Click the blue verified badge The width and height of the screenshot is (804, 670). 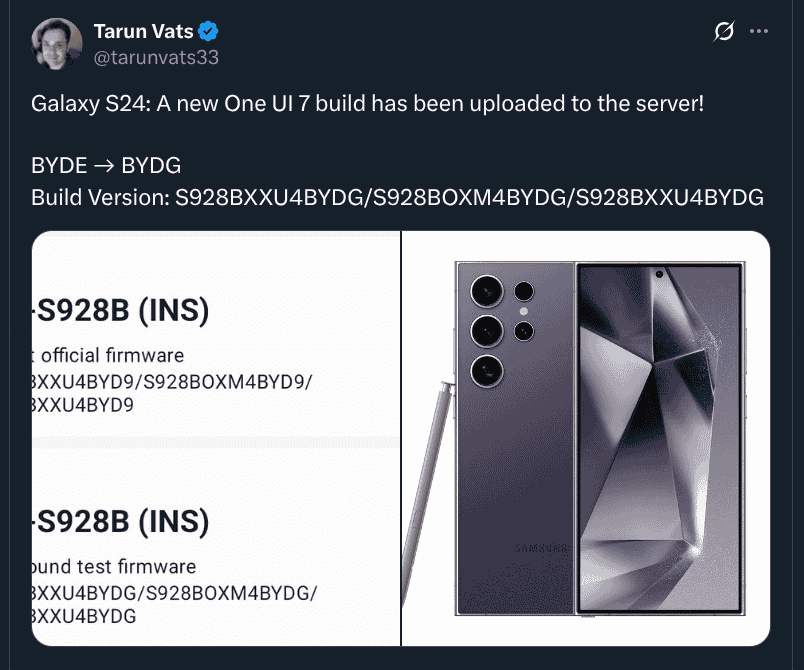coord(208,31)
